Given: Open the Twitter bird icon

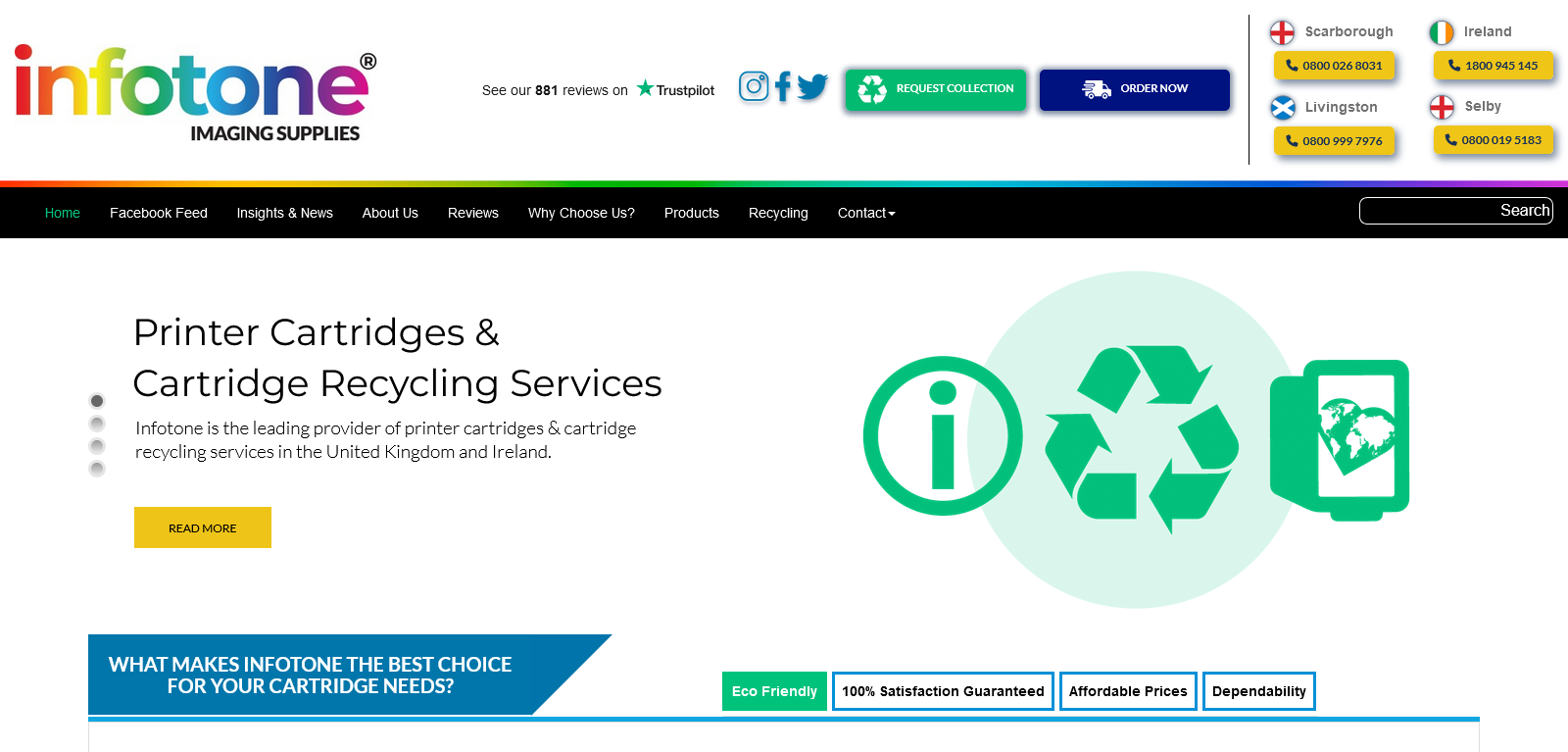Looking at the screenshot, I should point(812,87).
